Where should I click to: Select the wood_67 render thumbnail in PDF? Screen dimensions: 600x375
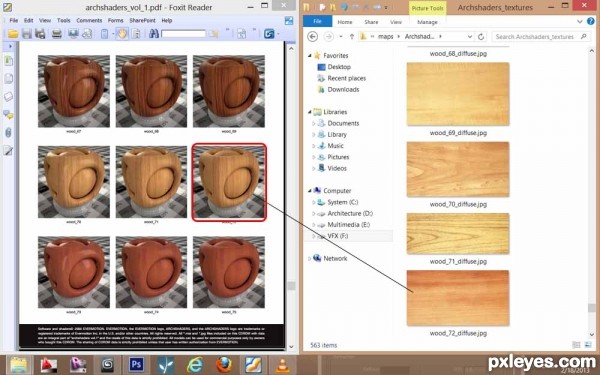tap(73, 91)
